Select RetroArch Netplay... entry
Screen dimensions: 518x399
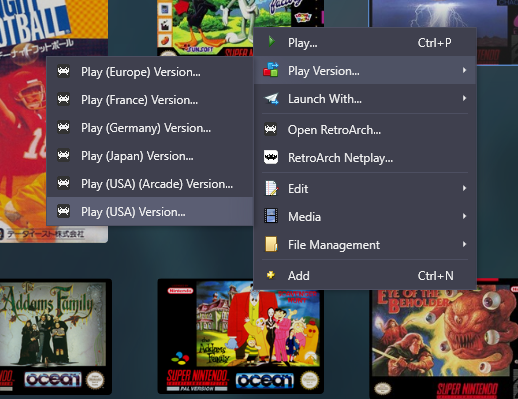365,158
